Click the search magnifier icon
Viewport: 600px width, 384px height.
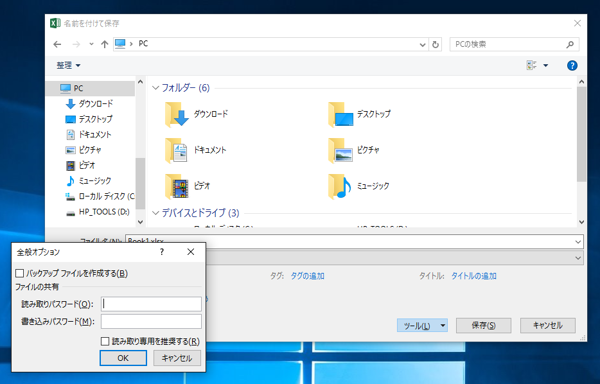pyautogui.click(x=570, y=44)
